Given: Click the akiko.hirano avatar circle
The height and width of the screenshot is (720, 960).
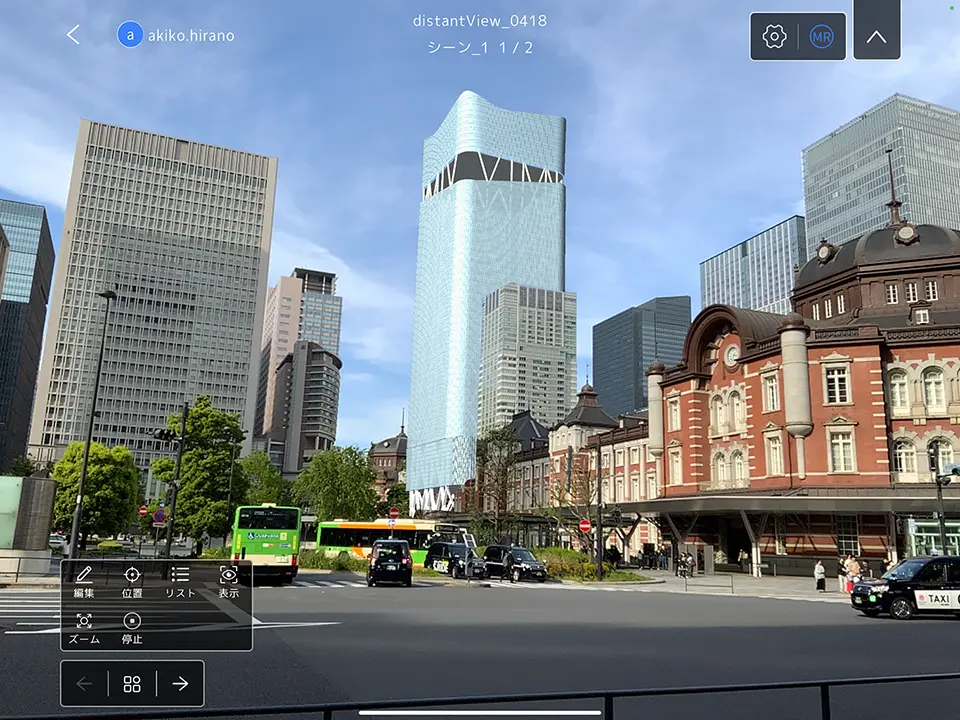Looking at the screenshot, I should 128,34.
